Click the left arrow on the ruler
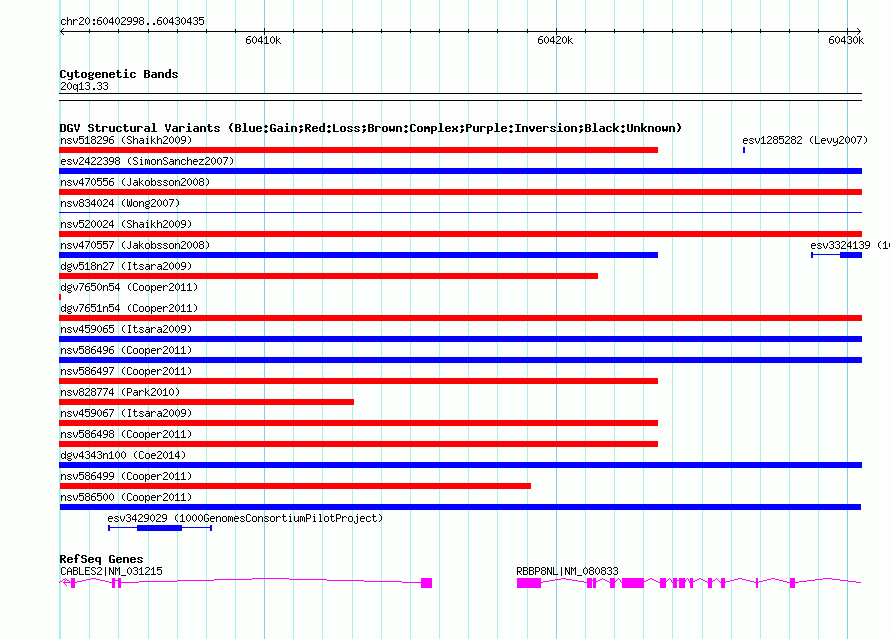The image size is (890, 639). (63, 31)
